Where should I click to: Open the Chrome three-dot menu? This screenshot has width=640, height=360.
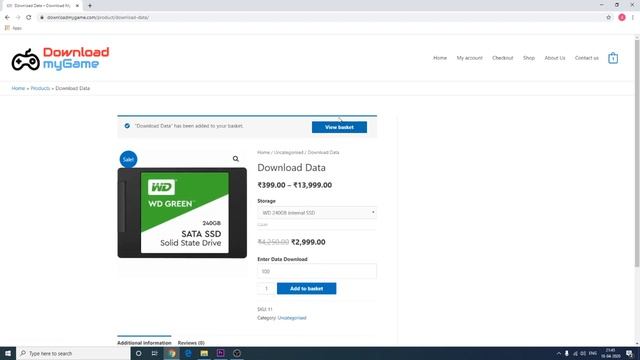click(633, 18)
